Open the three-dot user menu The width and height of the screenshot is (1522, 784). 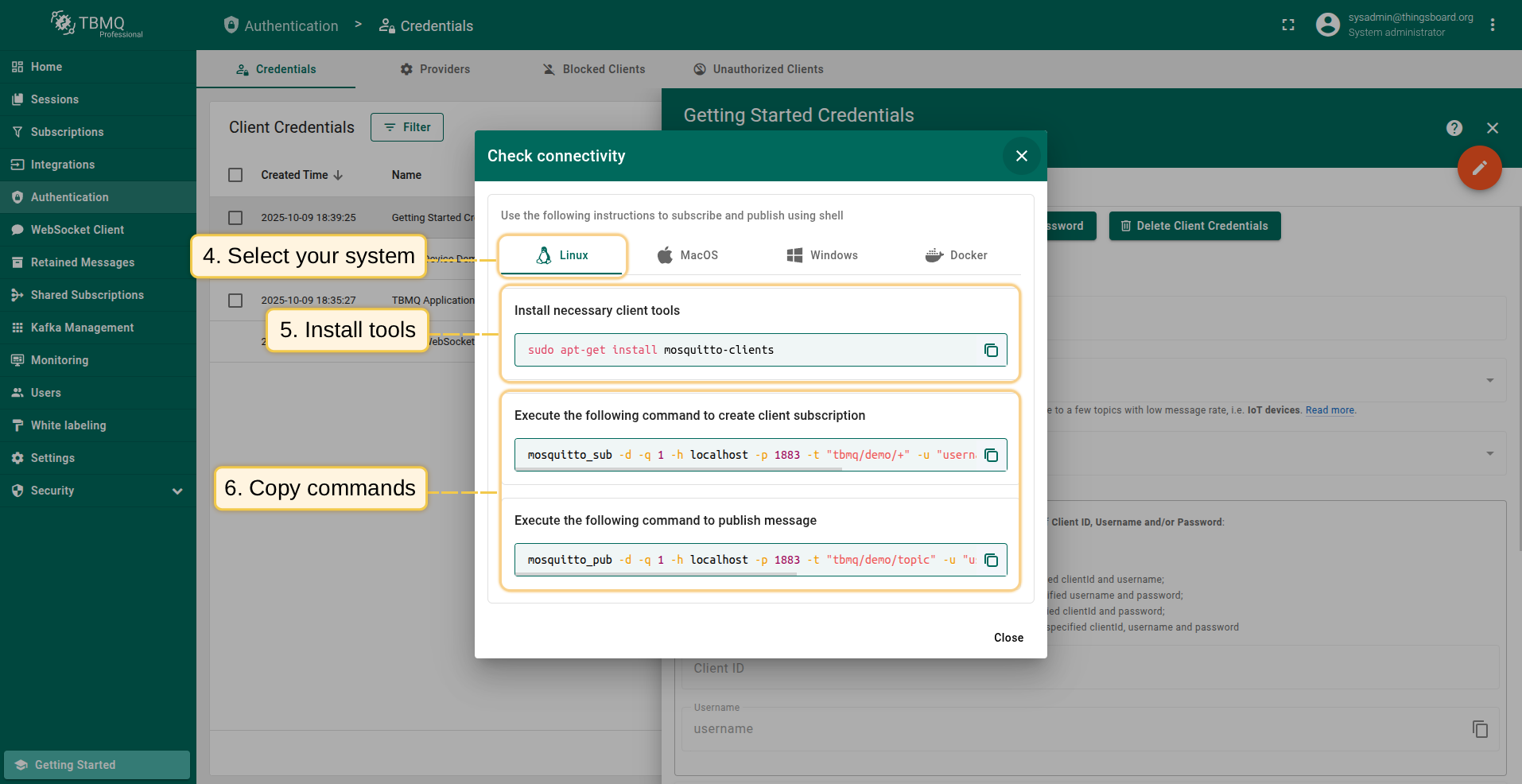pyautogui.click(x=1492, y=25)
